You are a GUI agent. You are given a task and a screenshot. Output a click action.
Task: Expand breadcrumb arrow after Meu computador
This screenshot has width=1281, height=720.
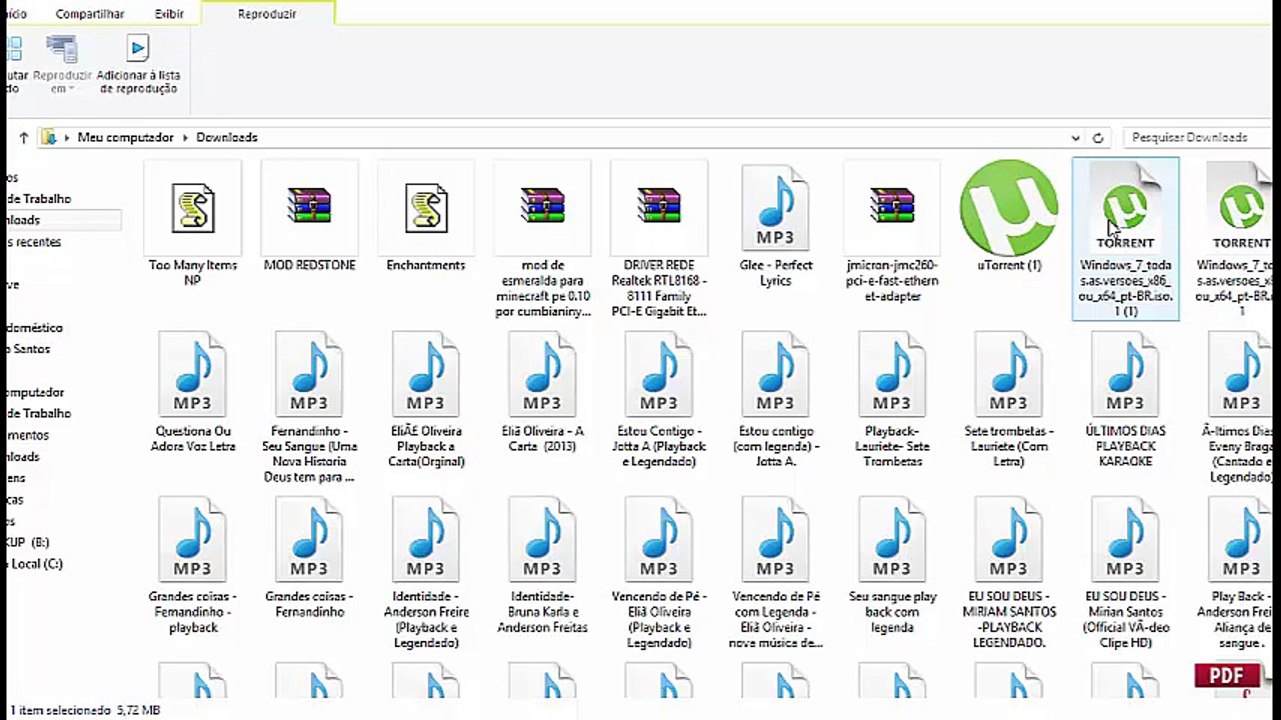pyautogui.click(x=185, y=137)
